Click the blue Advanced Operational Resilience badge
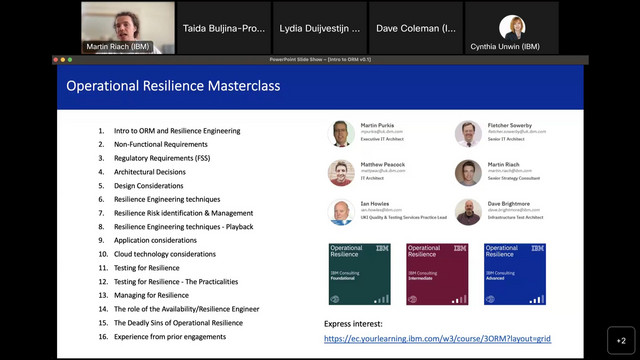Screen dimensions: 640x360 click(x=515, y=274)
